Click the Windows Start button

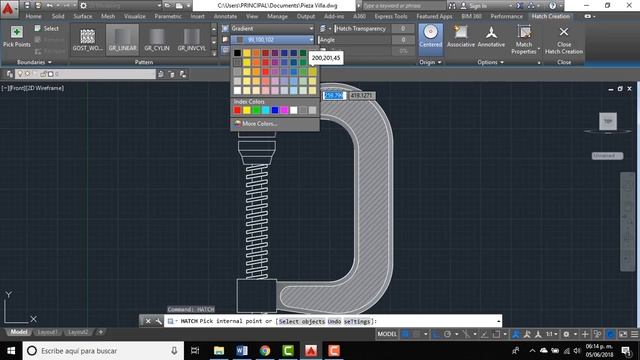click(x=11, y=351)
